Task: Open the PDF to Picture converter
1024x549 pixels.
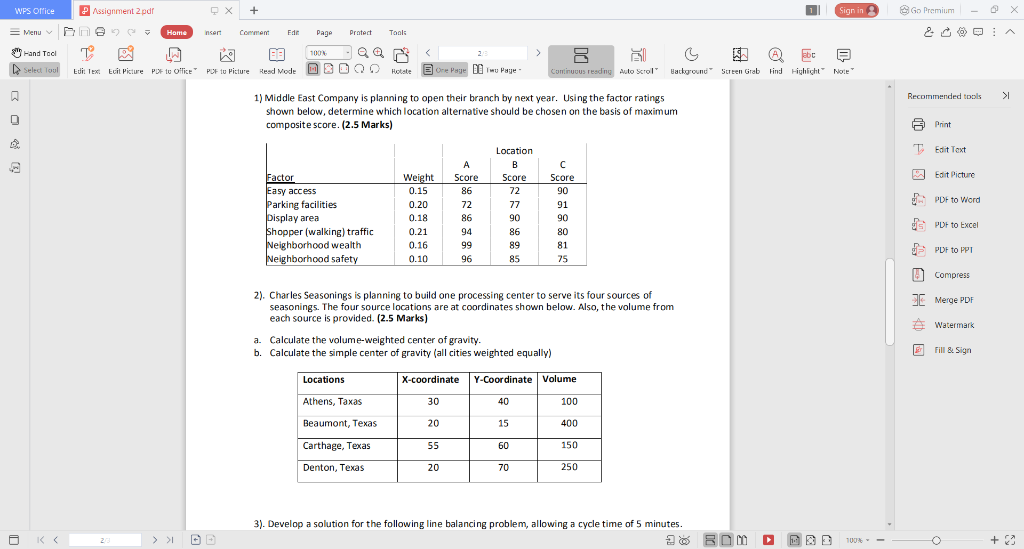Action: coord(227,60)
